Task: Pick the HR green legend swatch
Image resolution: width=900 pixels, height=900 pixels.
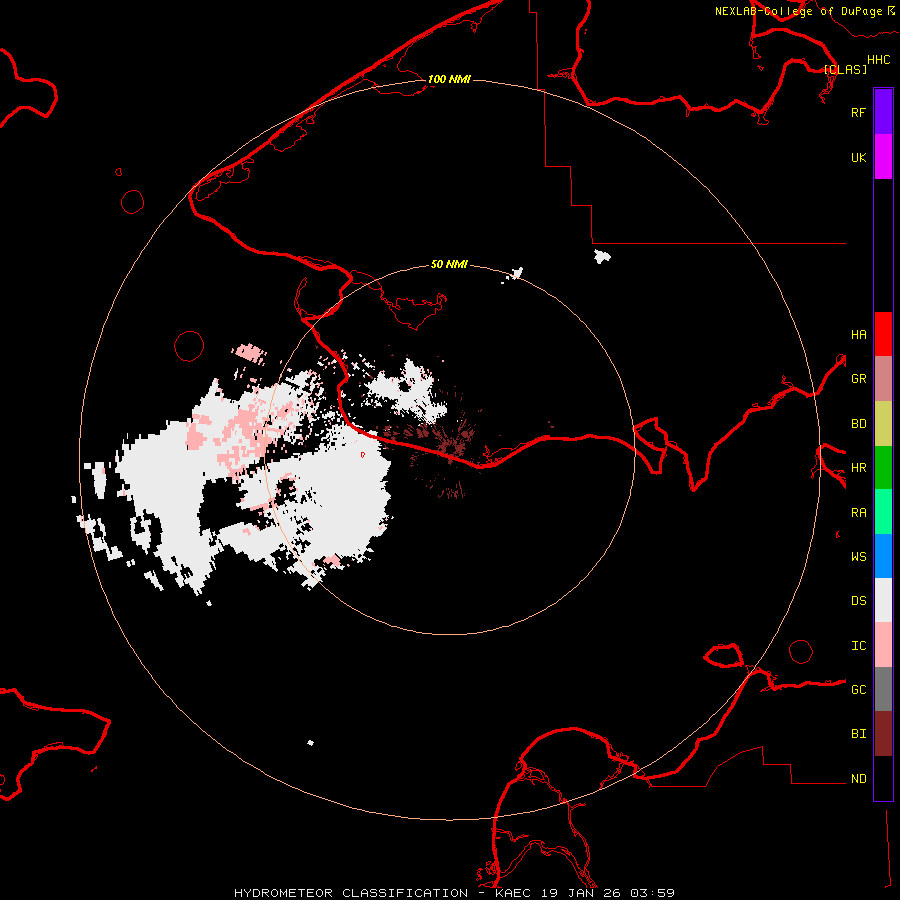Action: (x=883, y=468)
